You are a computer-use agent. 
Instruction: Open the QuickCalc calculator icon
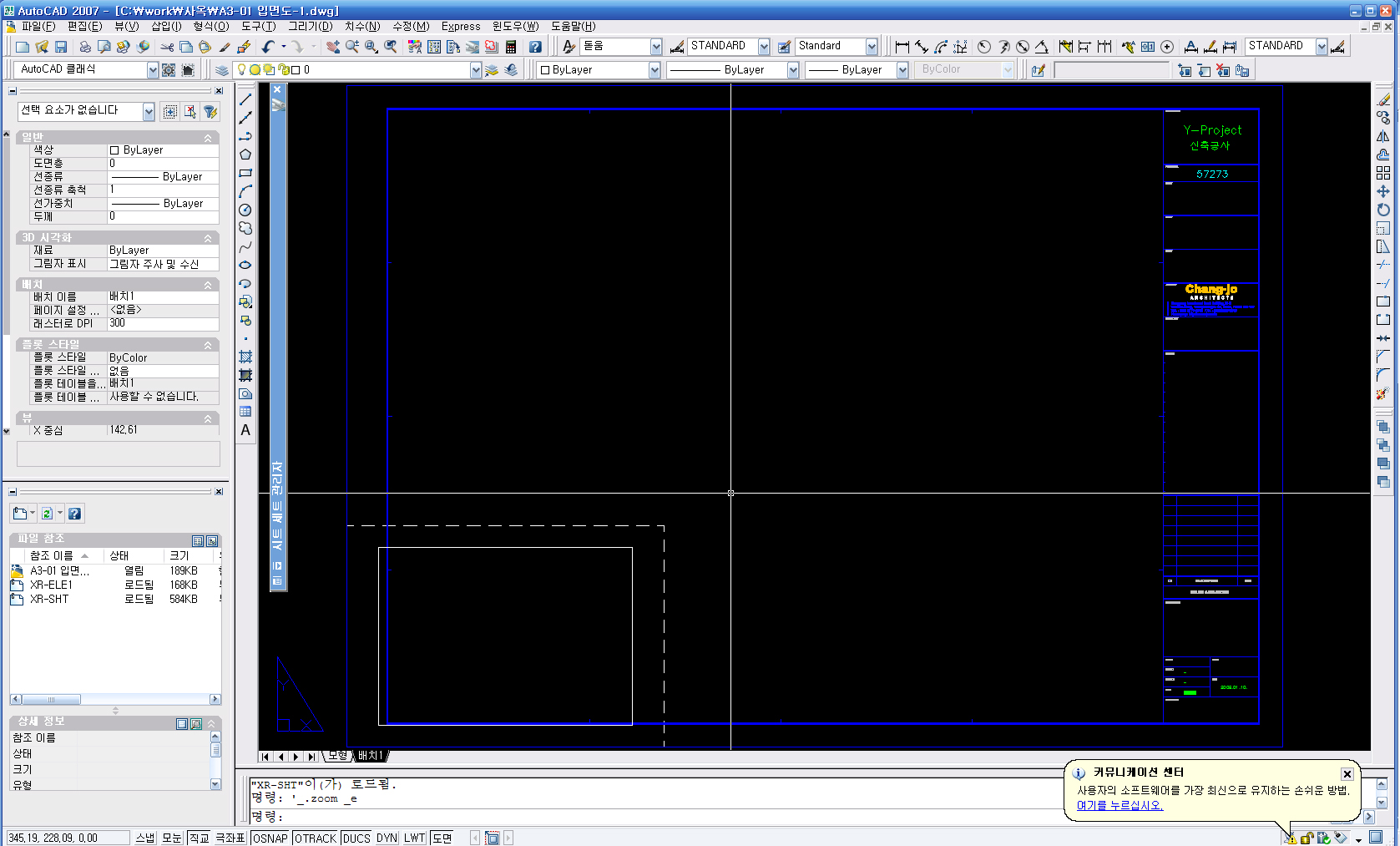pos(511,47)
